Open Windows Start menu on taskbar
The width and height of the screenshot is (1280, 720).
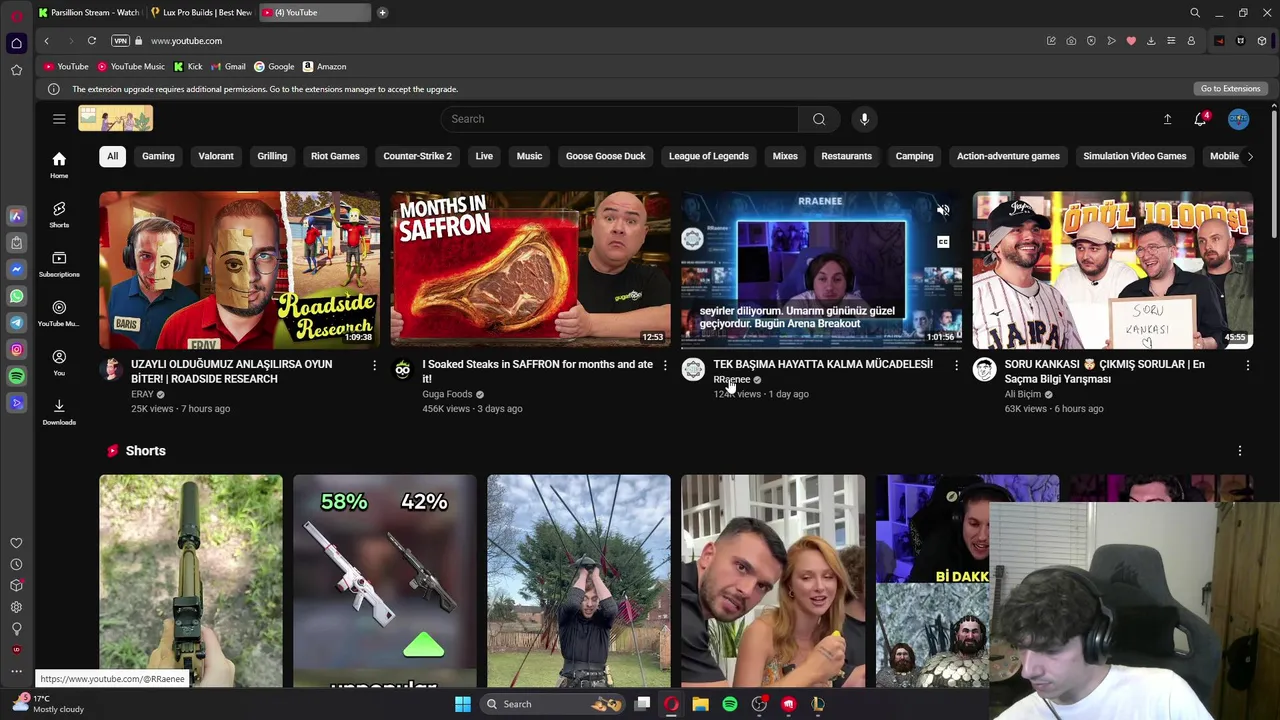click(x=462, y=704)
